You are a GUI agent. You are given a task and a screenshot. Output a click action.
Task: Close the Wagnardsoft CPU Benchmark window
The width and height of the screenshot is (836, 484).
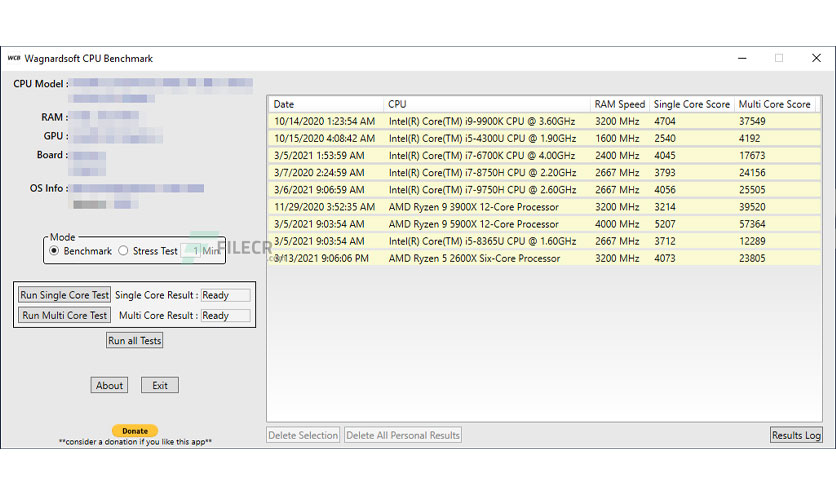[816, 58]
